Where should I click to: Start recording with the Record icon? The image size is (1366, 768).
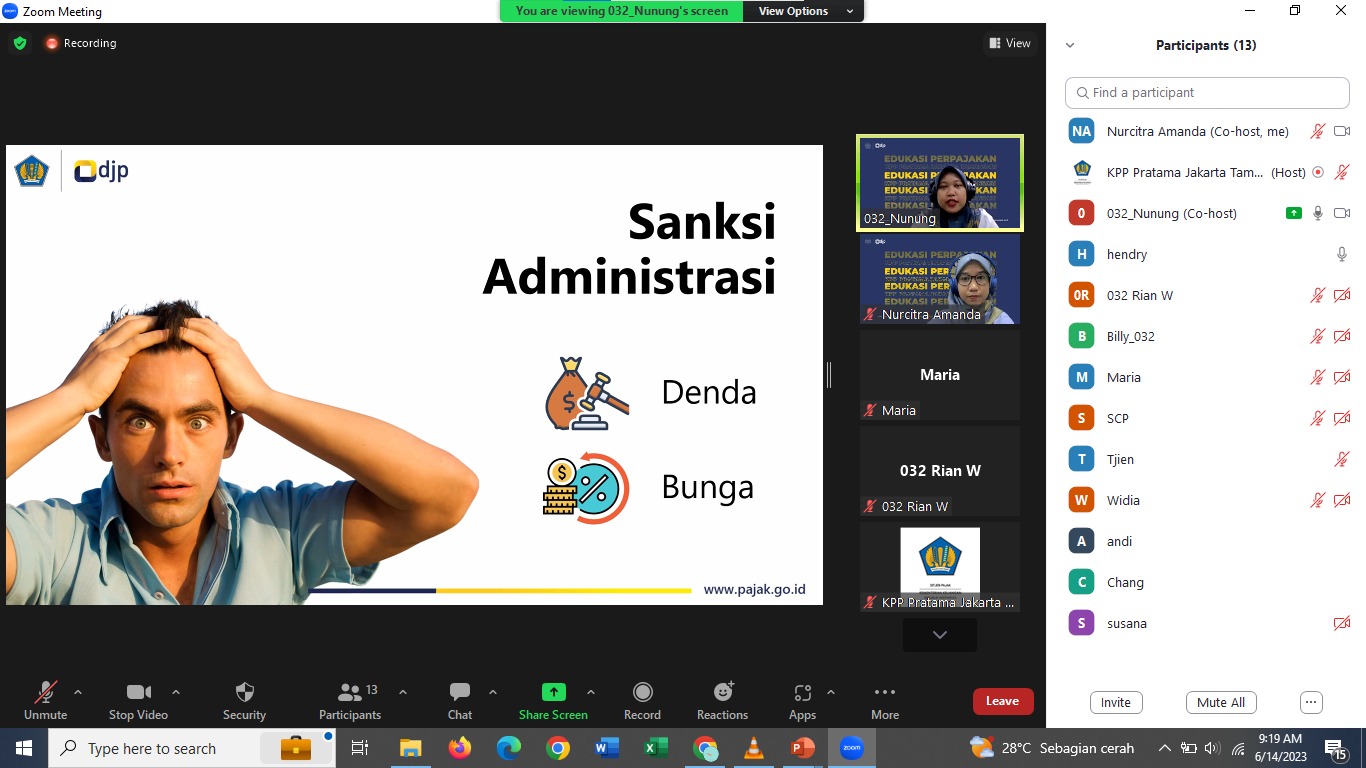pos(642,693)
